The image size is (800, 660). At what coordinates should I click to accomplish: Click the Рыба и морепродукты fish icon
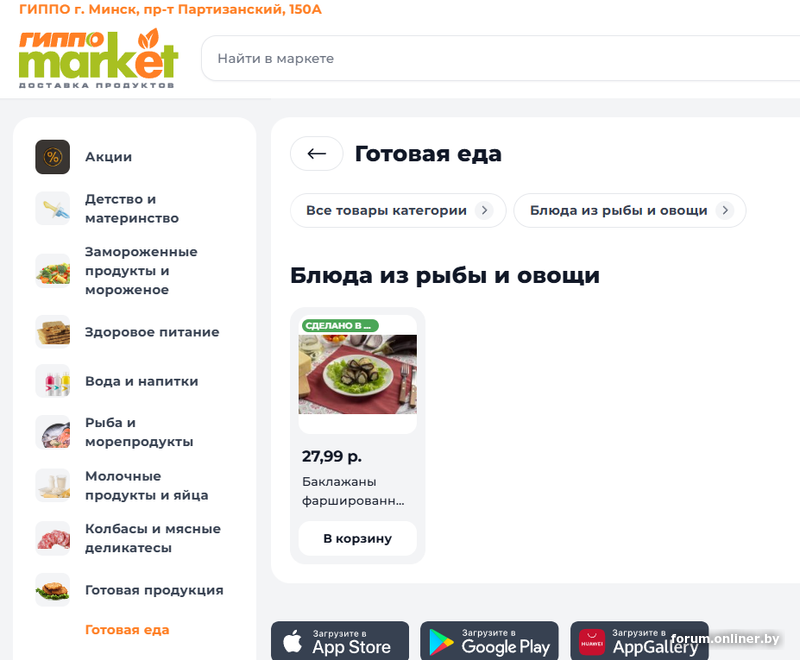coord(53,433)
